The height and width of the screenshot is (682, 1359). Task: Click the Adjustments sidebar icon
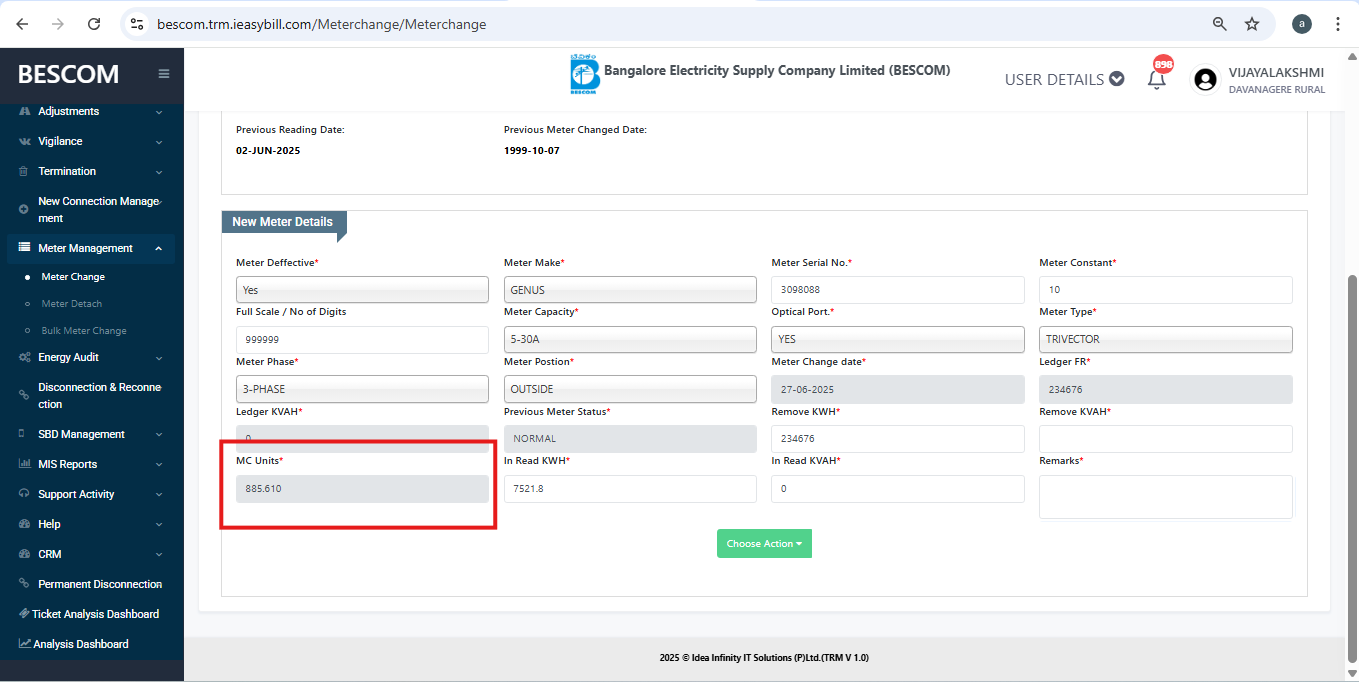(24, 111)
